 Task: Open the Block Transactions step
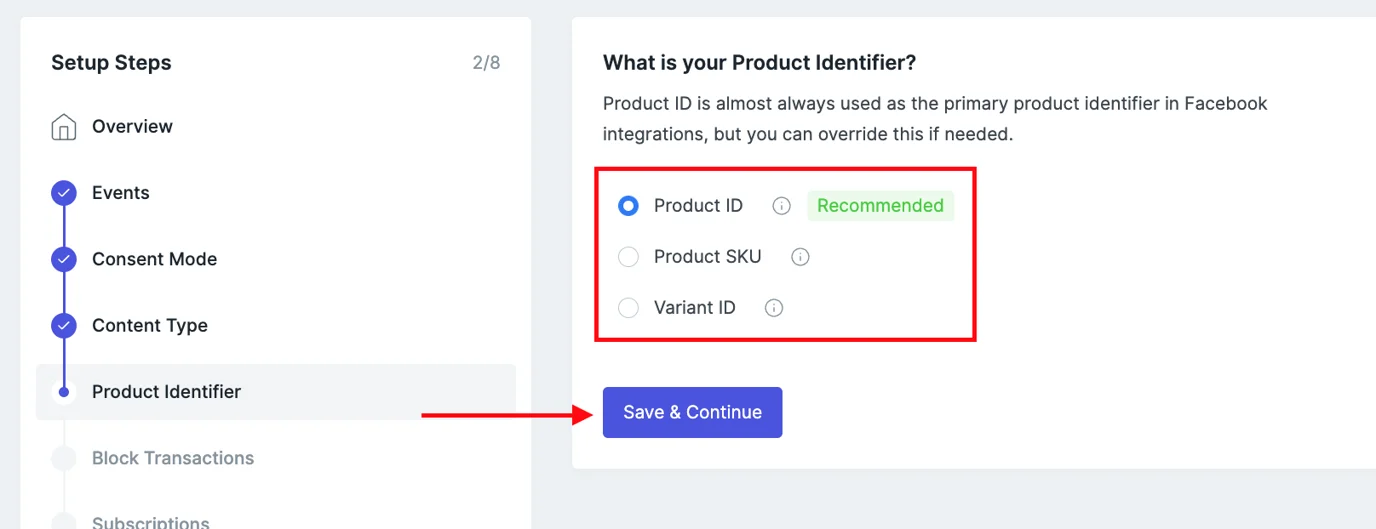[173, 458]
